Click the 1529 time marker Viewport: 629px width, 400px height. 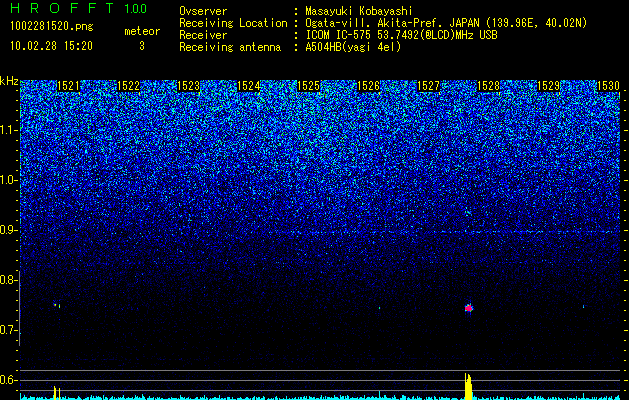coord(548,86)
